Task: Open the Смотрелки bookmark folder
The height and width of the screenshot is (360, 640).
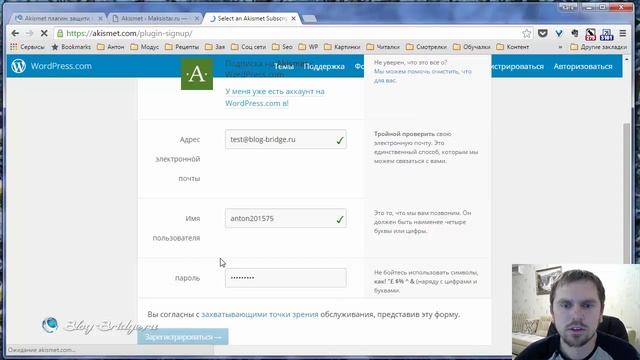Action: tap(427, 47)
